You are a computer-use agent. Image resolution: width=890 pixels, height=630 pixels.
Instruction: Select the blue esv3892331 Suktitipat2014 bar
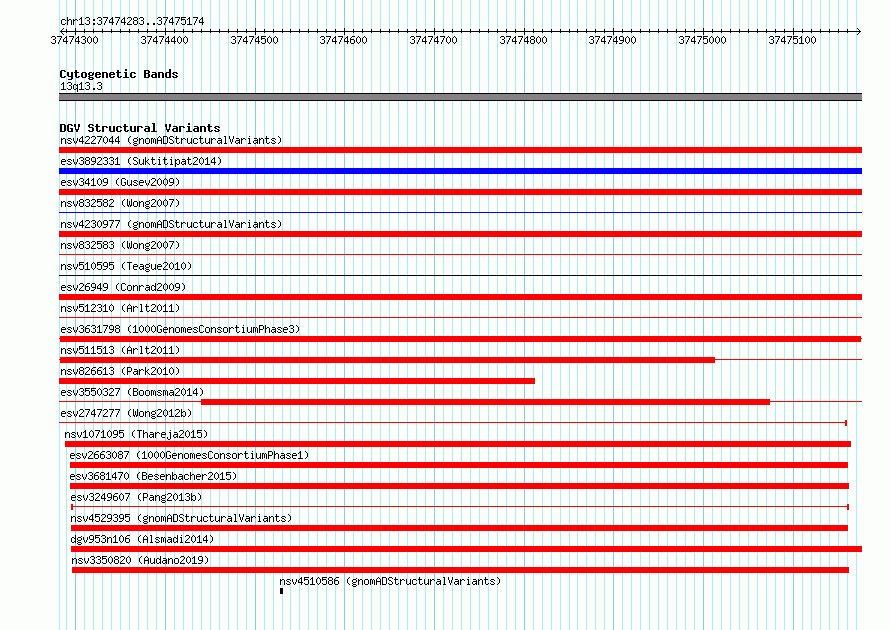460,171
